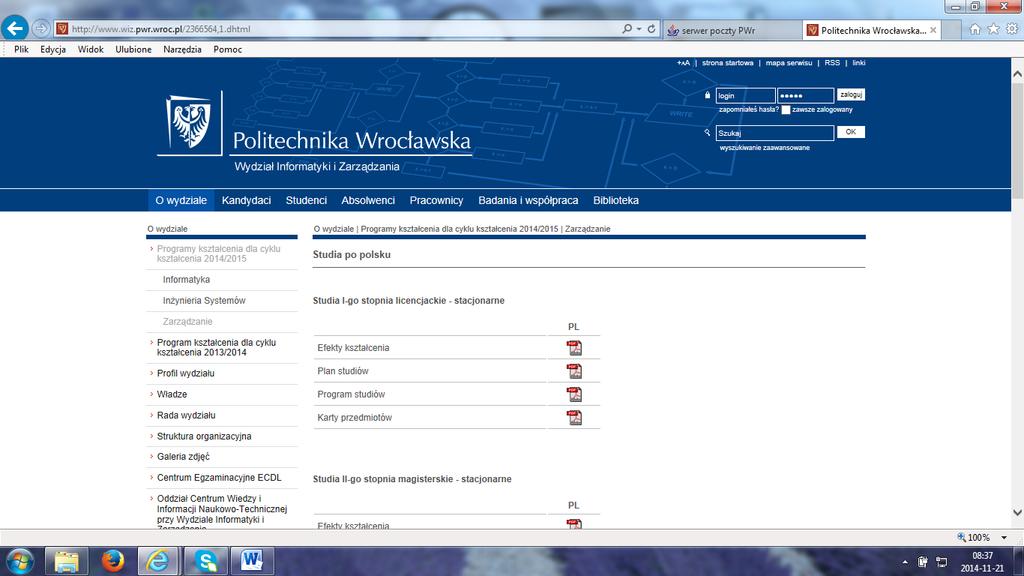The height and width of the screenshot is (576, 1024).
Task: Expand 'Program kształcenia dla cyklu kształcenia 2013/2014'
Action: pyautogui.click(x=216, y=347)
